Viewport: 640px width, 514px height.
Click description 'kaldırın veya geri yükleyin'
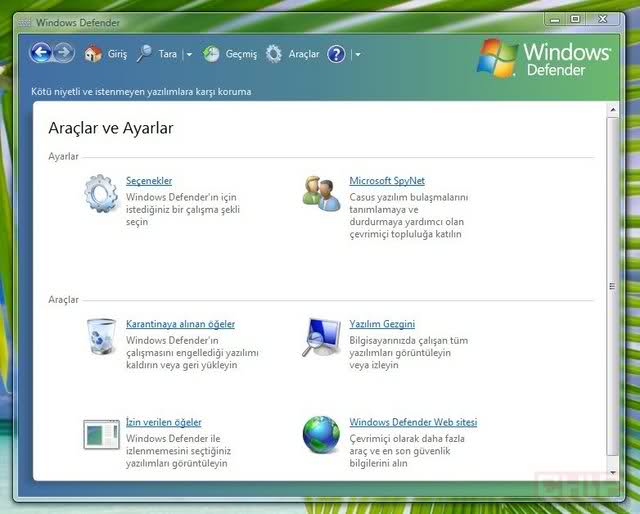point(181,365)
